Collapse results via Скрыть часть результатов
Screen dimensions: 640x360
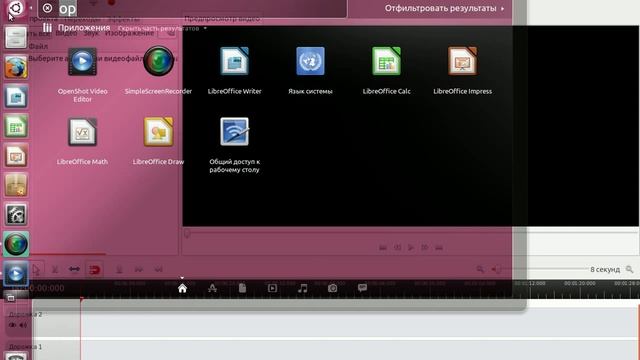(162, 29)
